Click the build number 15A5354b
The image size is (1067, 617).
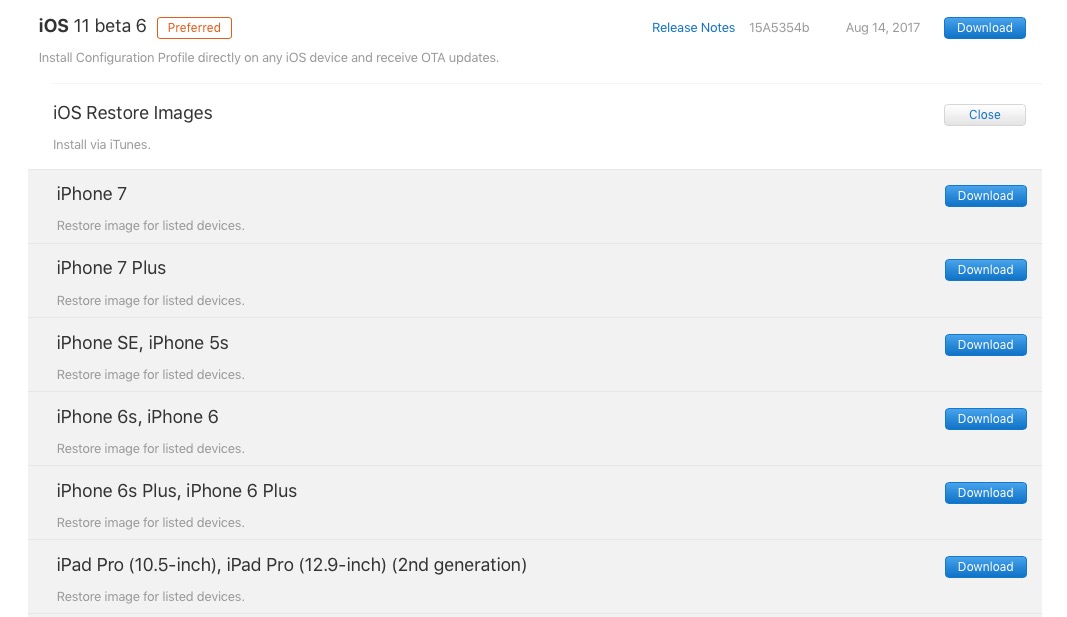click(779, 28)
